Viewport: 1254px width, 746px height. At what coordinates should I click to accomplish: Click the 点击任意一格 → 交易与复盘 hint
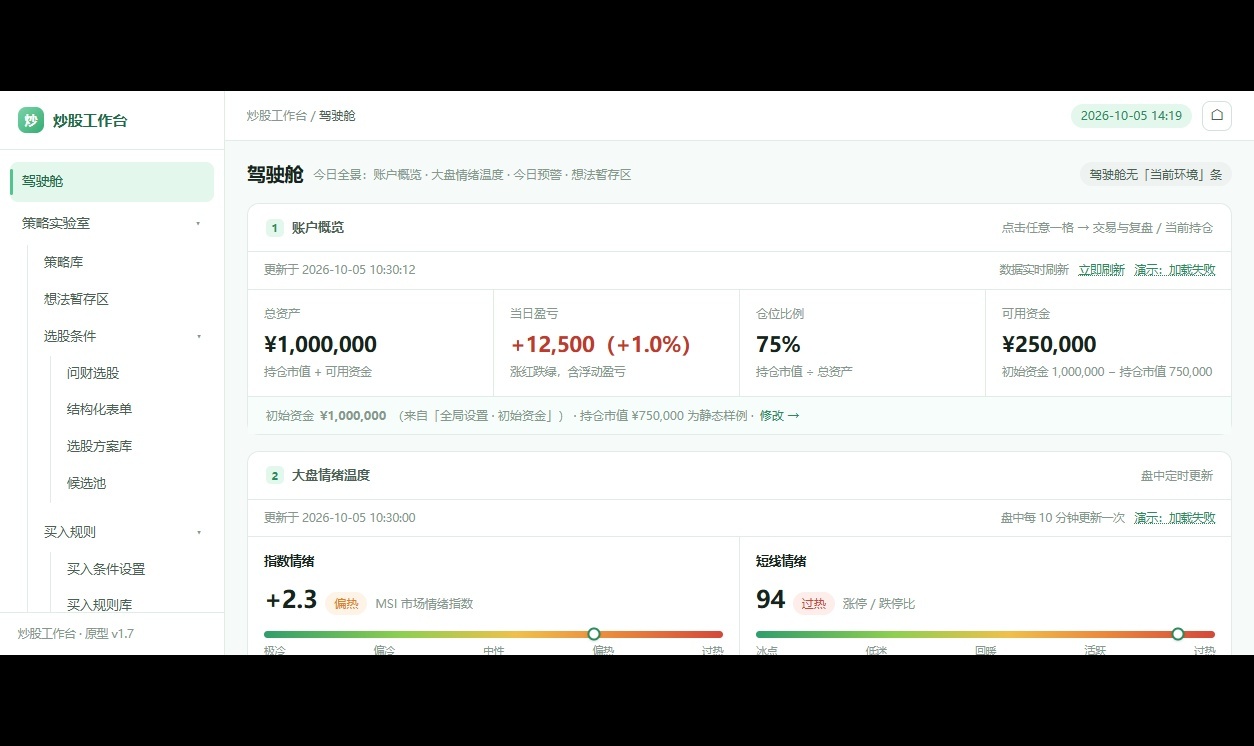pyautogui.click(x=1107, y=228)
